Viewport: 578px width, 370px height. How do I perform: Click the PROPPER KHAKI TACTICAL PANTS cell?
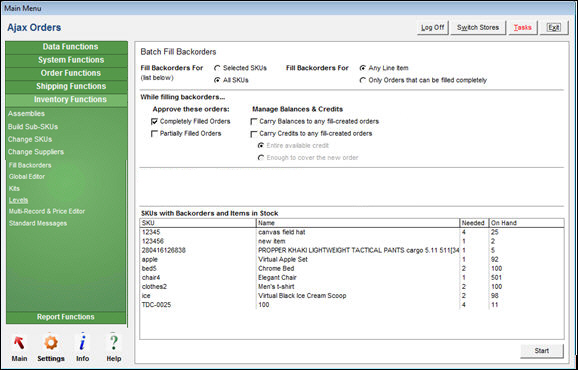pyautogui.click(x=358, y=251)
